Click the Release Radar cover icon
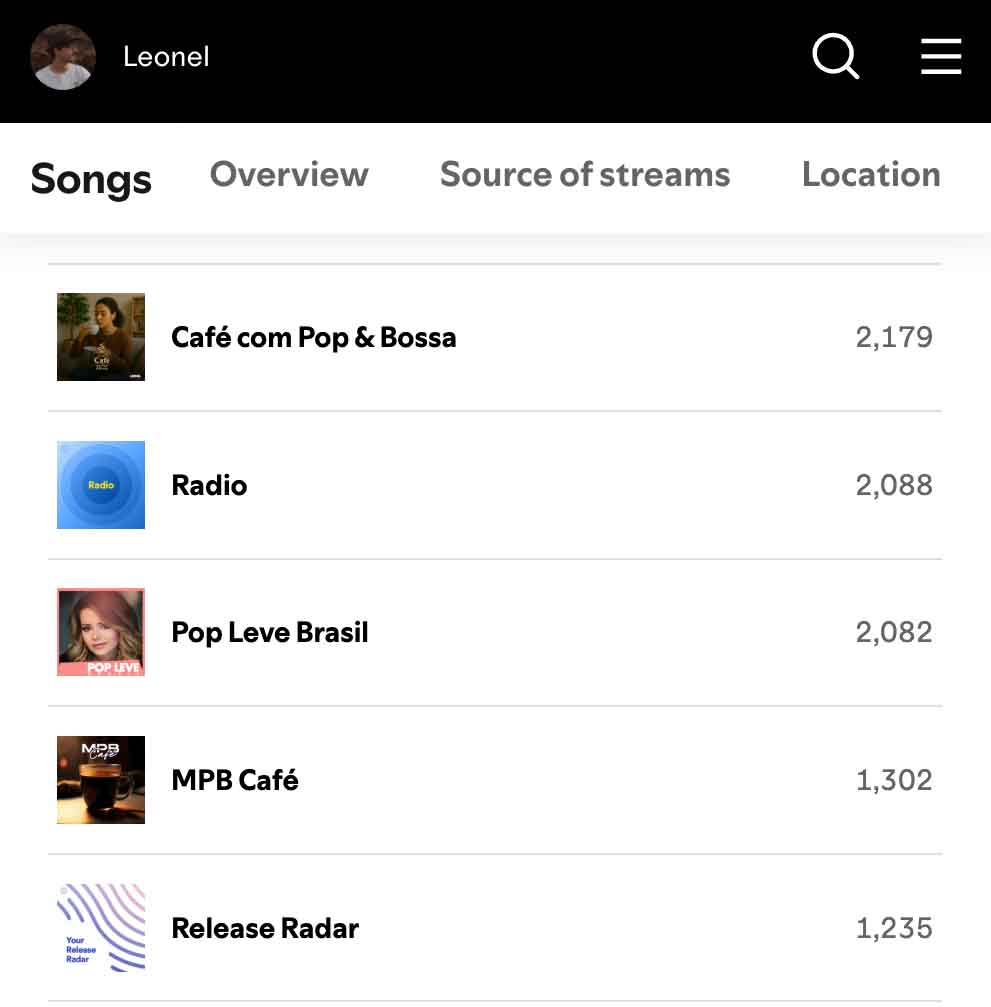Image resolution: width=991 pixels, height=1007 pixels. 101,928
